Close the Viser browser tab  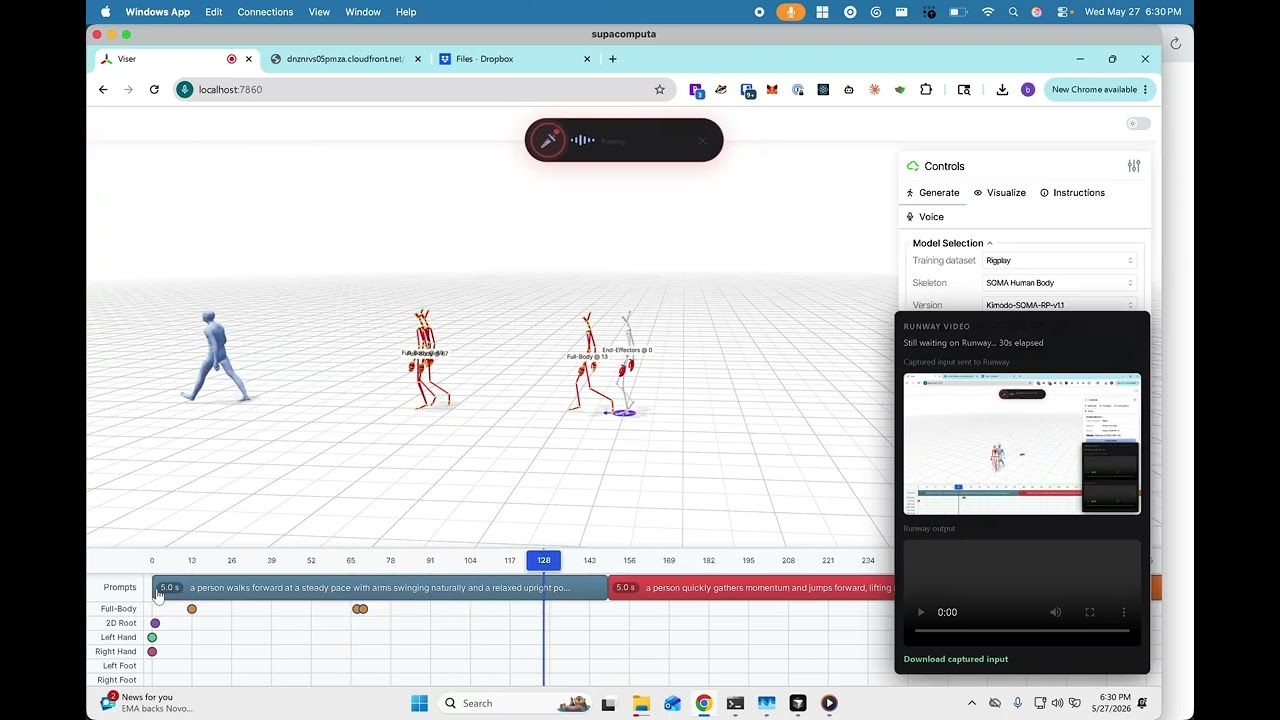coord(249,59)
